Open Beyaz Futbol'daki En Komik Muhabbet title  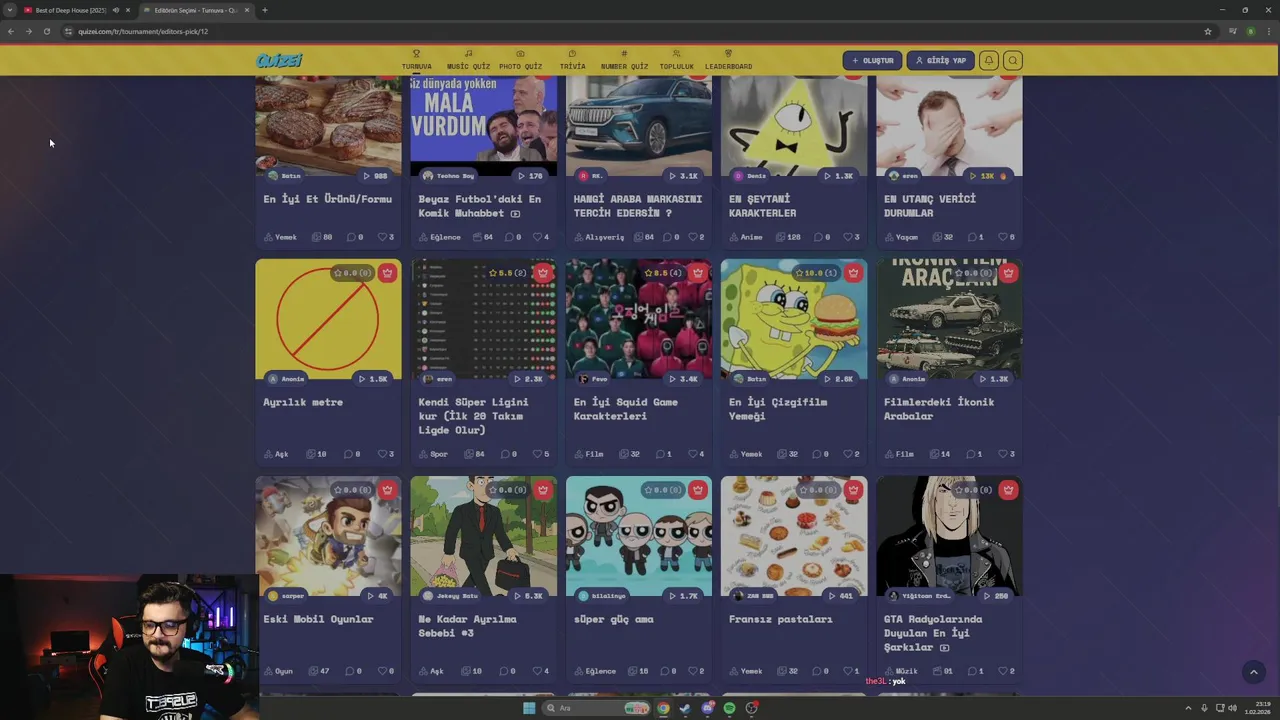click(x=480, y=206)
